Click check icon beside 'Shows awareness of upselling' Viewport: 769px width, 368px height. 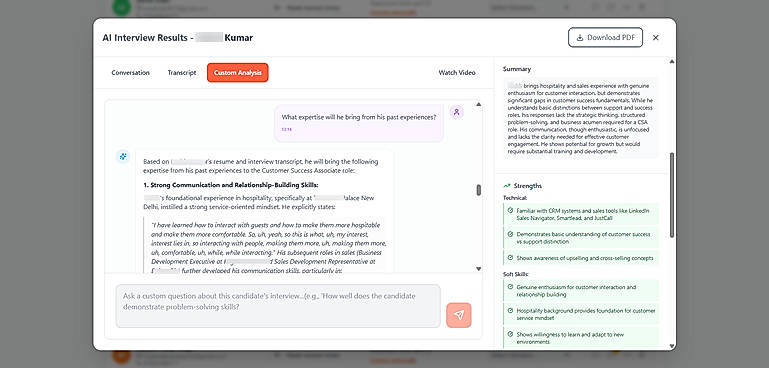511,258
